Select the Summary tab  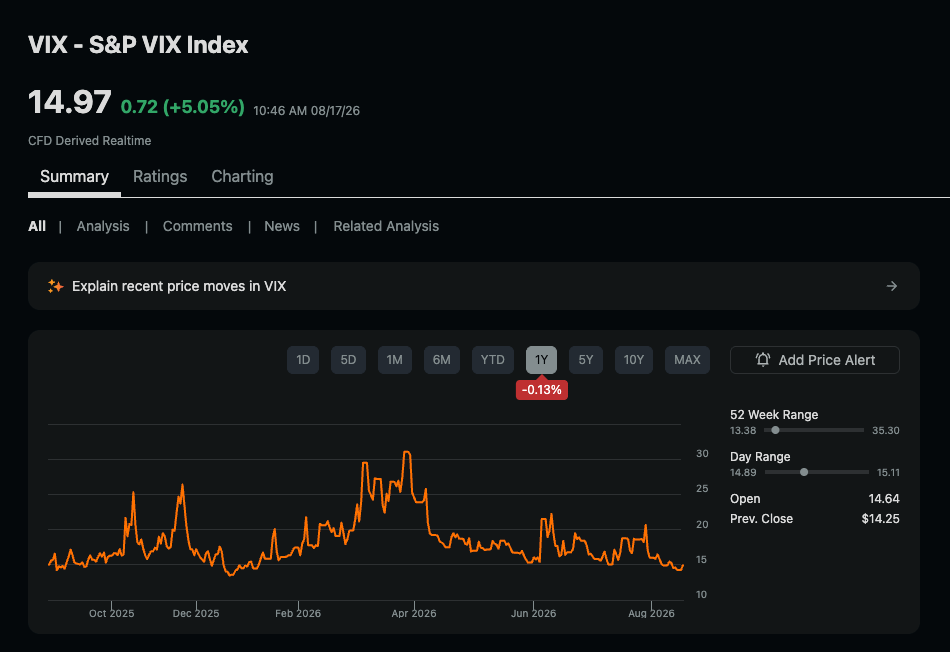(74, 176)
